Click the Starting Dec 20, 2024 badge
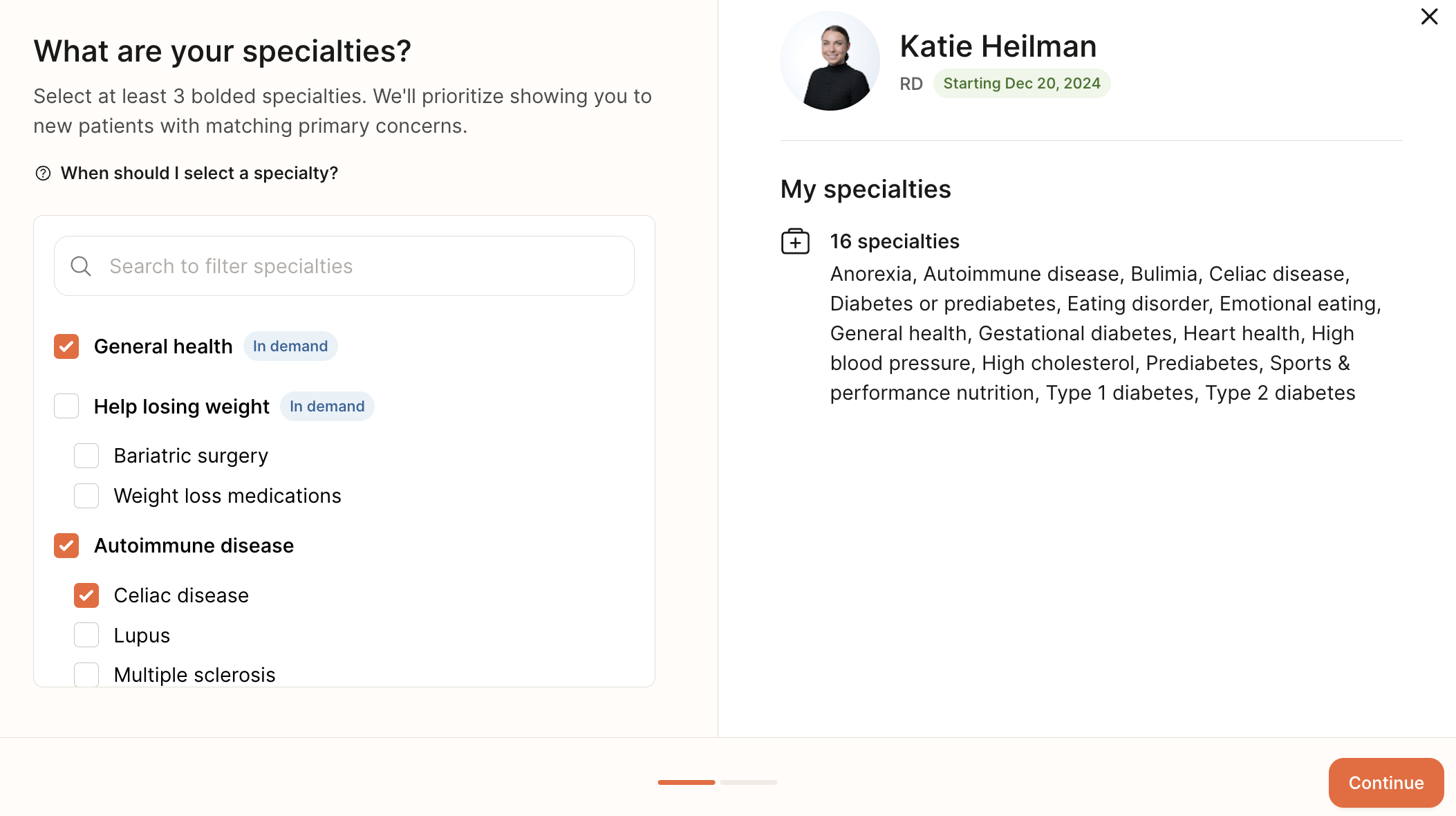Viewport: 1456px width, 816px height. coord(1021,84)
